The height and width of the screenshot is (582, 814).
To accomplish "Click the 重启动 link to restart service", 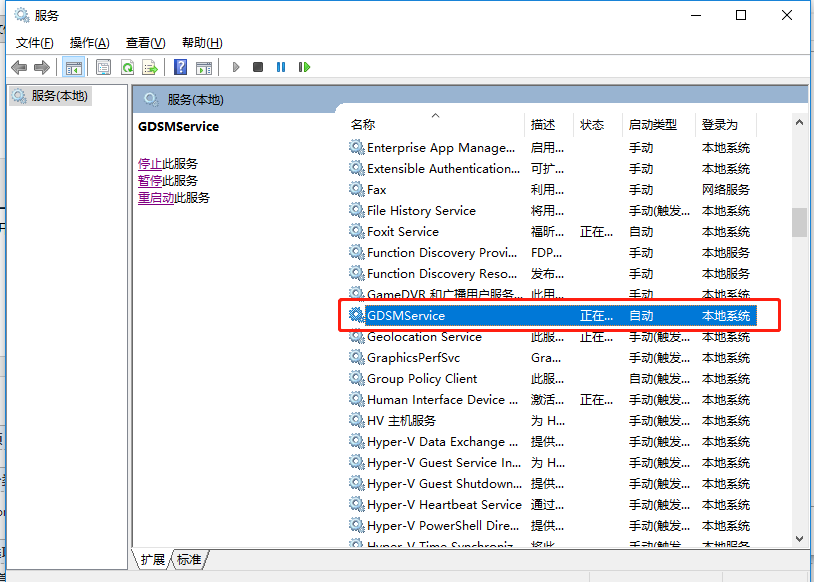I will pos(156,198).
